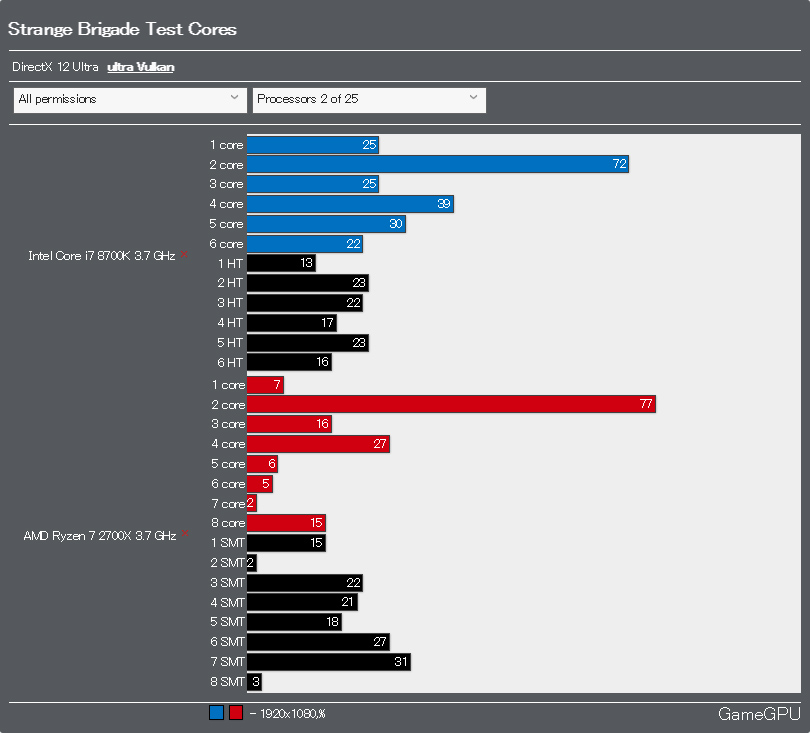Expand the Processors 2 of 25 dropdown

[369, 100]
